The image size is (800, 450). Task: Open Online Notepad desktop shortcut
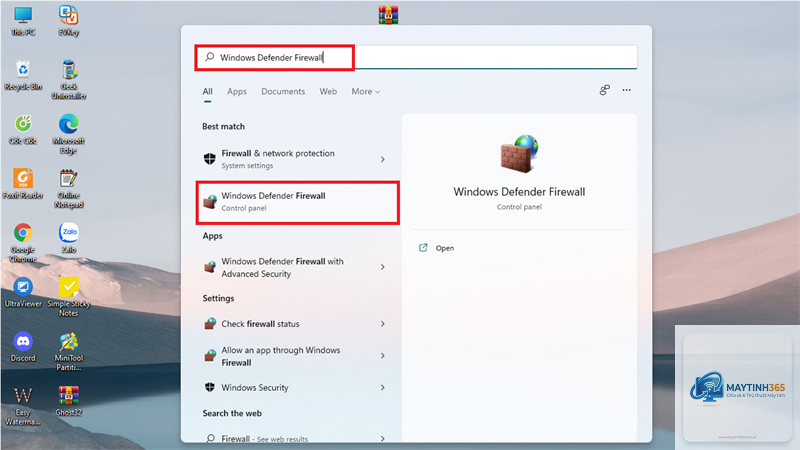tap(68, 188)
